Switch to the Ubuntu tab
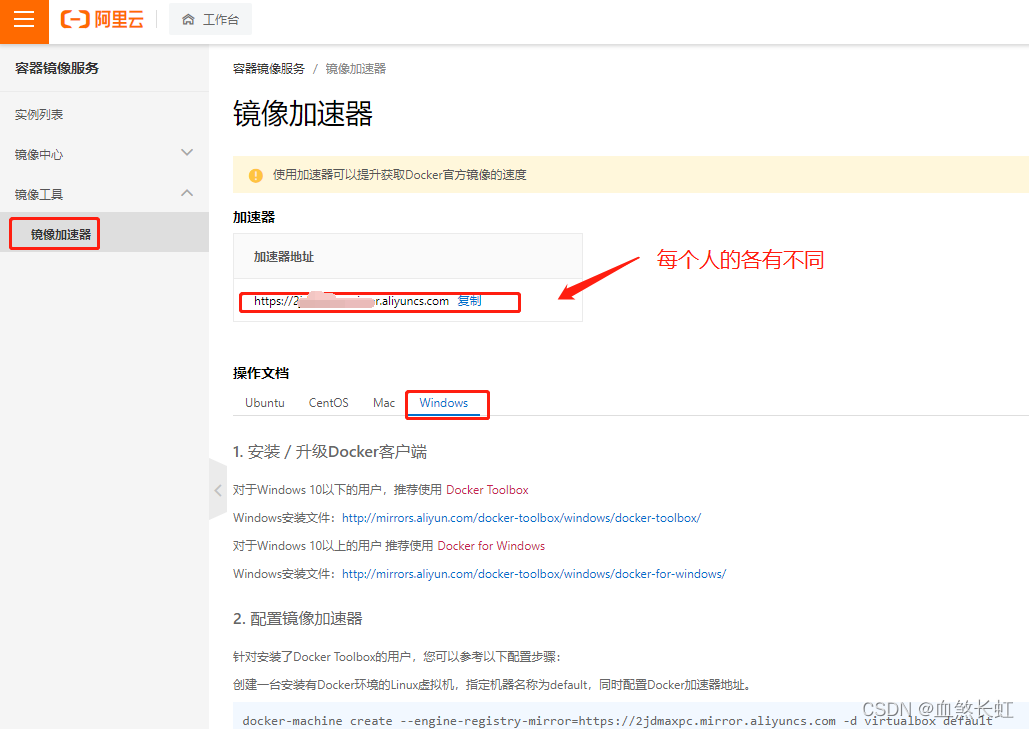1029x729 pixels. pos(264,403)
